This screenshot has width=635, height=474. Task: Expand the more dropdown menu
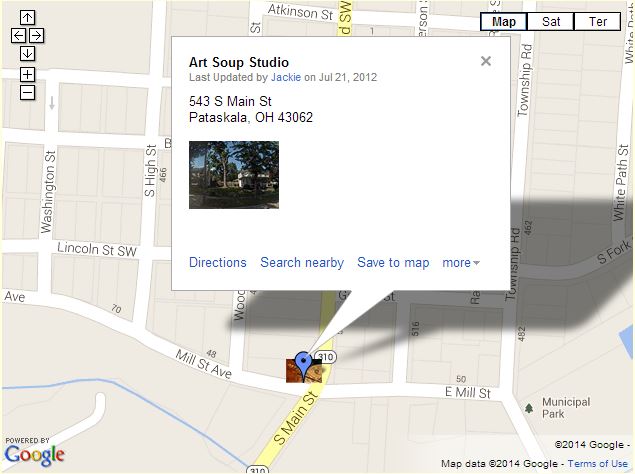coord(461,263)
